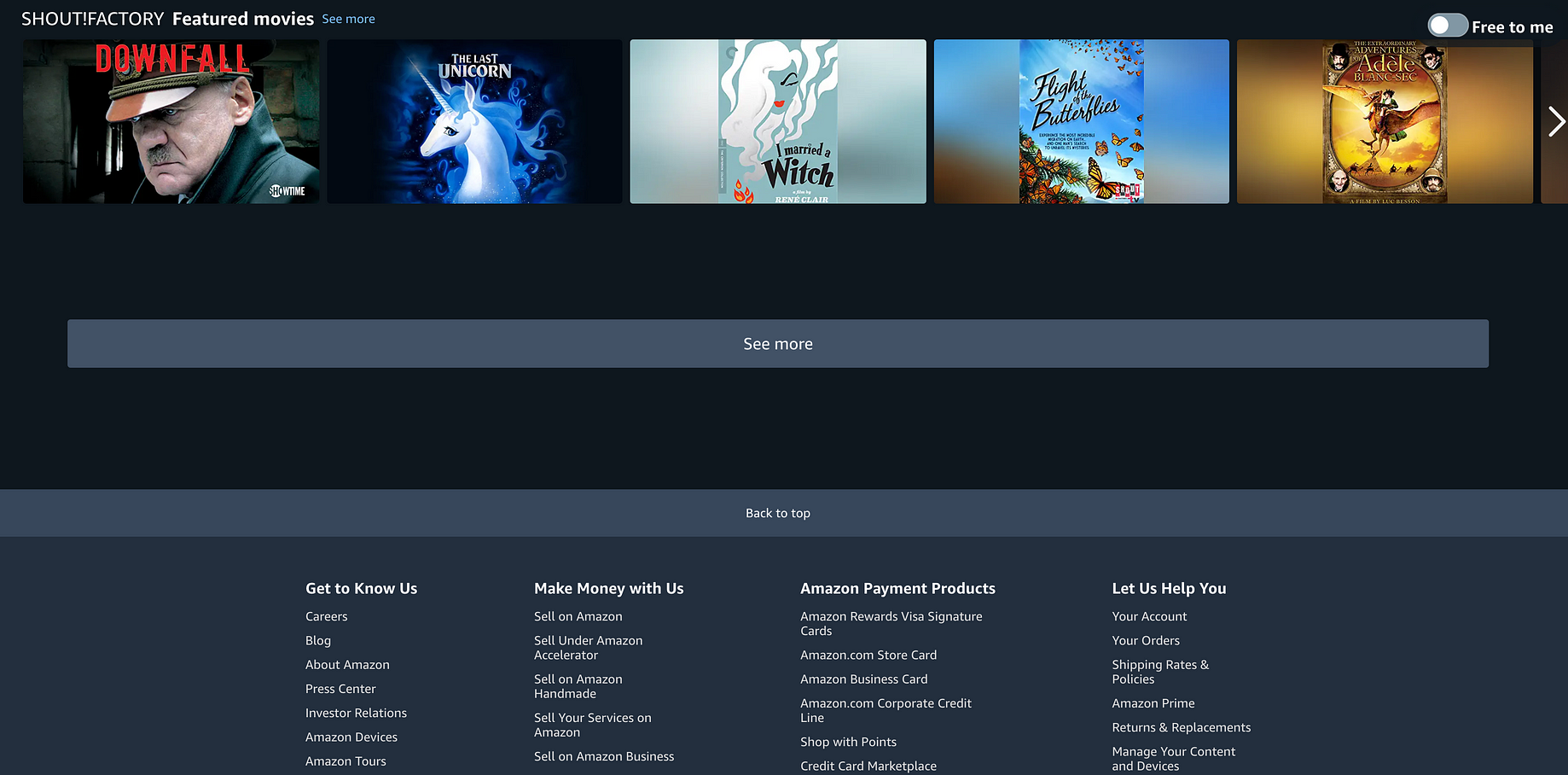
Task: Open the Blog footer link
Action: (318, 640)
